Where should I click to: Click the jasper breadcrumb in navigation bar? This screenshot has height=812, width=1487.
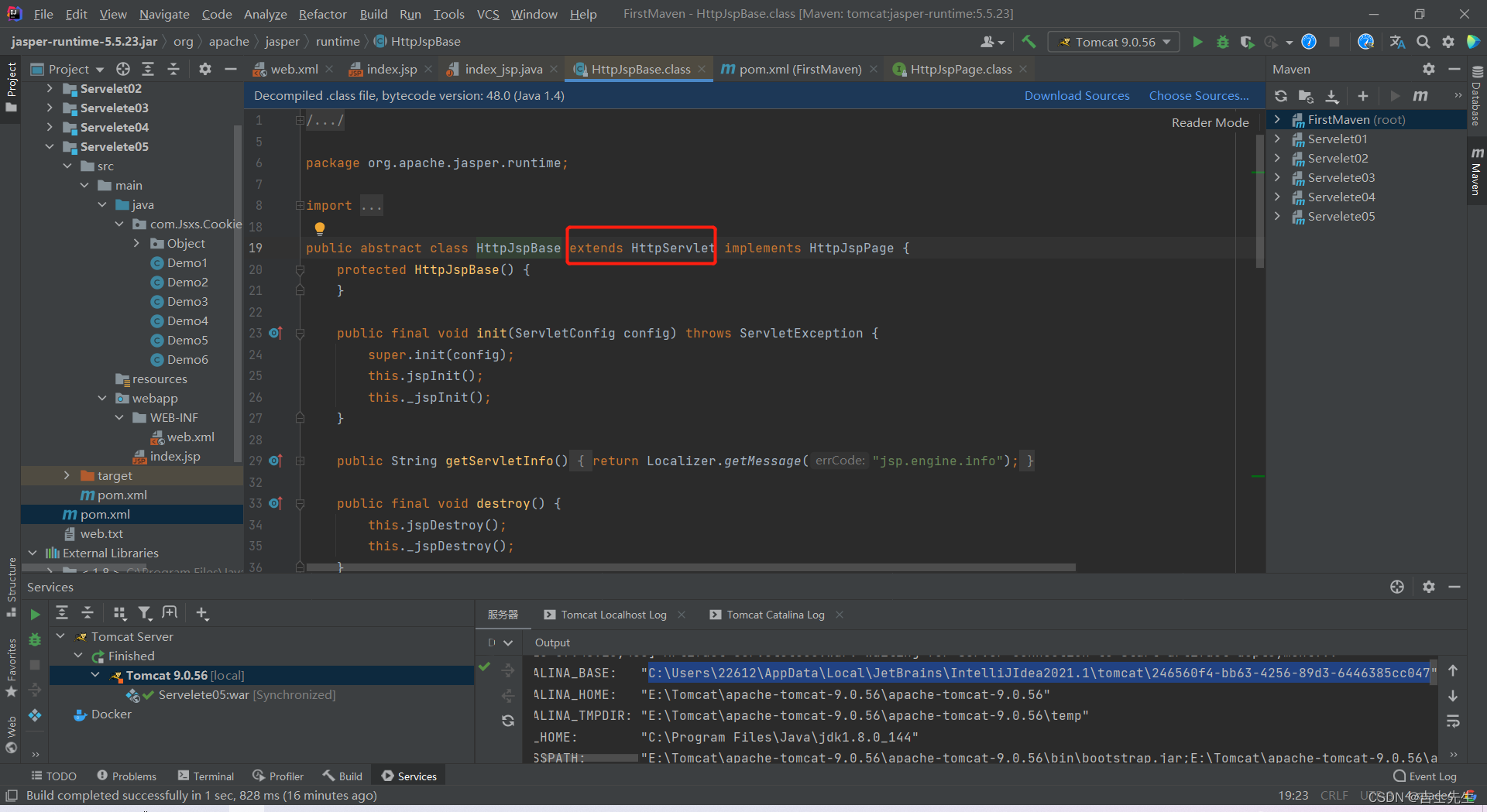point(282,41)
